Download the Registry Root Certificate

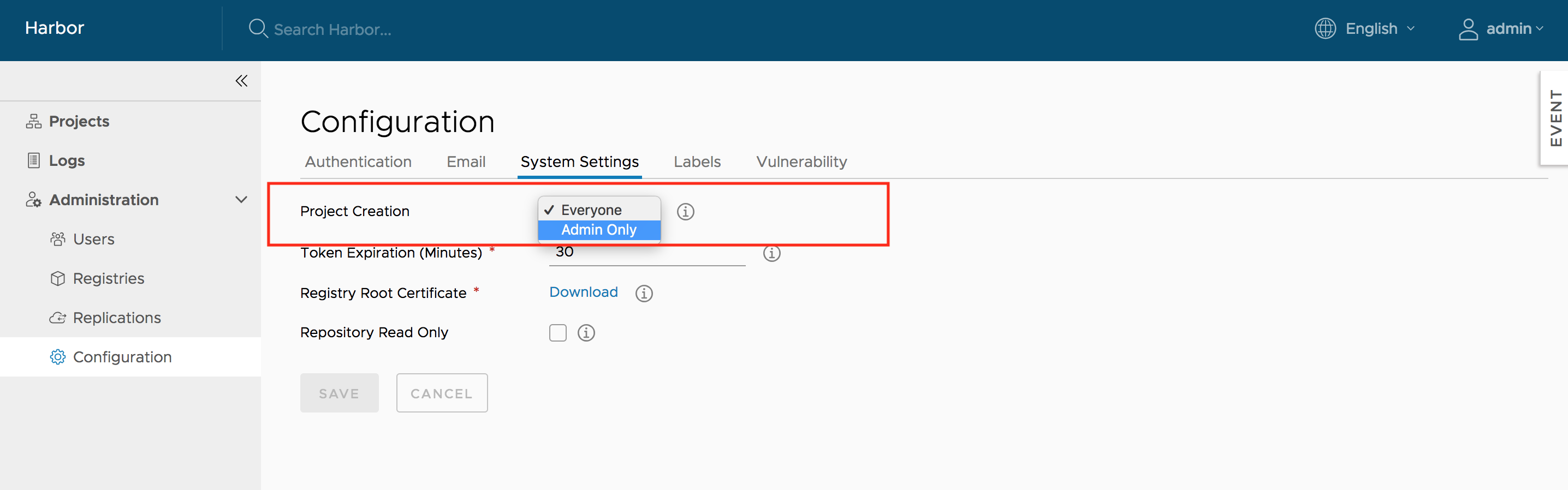click(x=583, y=292)
